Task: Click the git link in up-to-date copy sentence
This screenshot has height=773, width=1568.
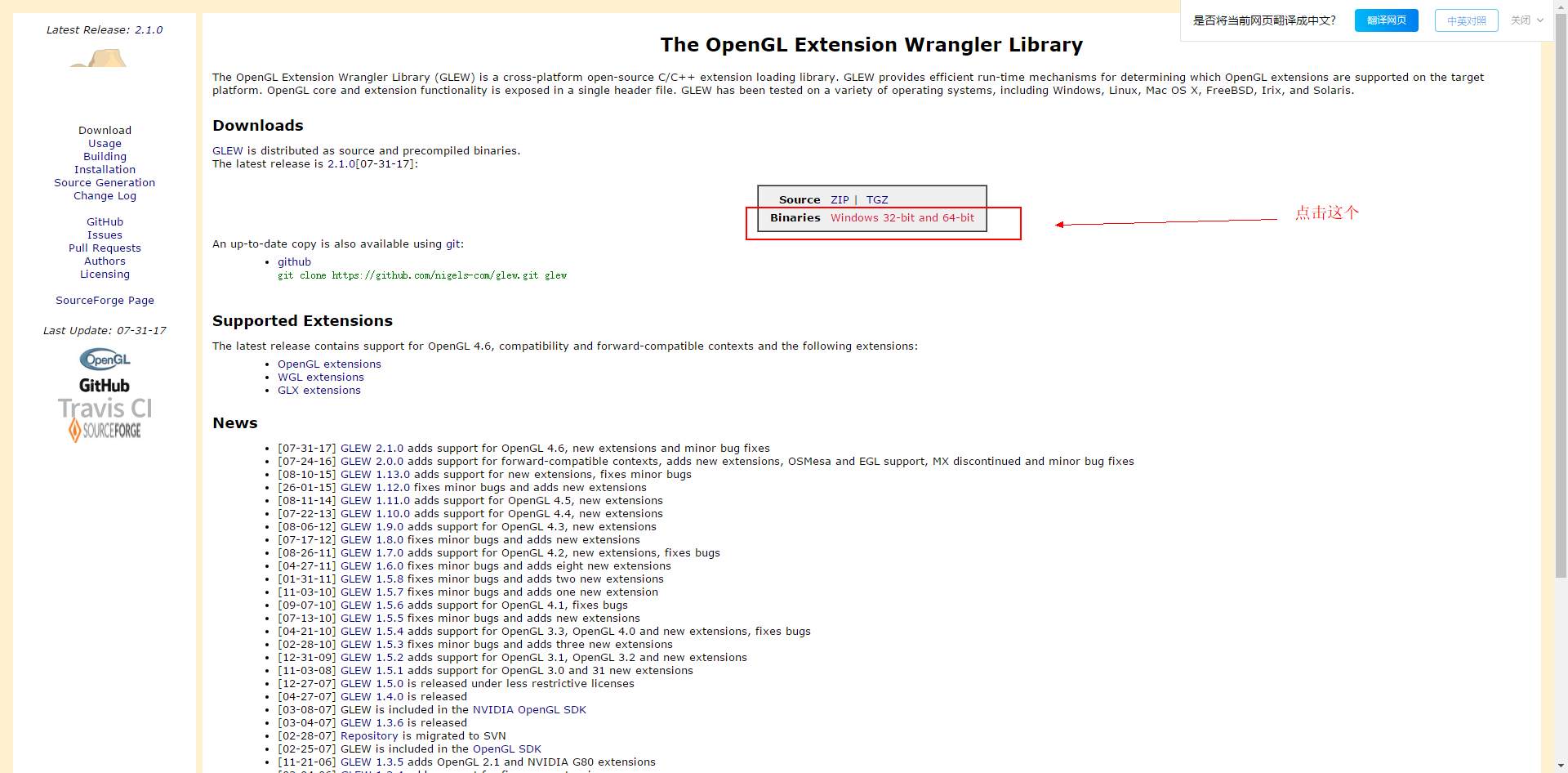Action: coord(453,244)
